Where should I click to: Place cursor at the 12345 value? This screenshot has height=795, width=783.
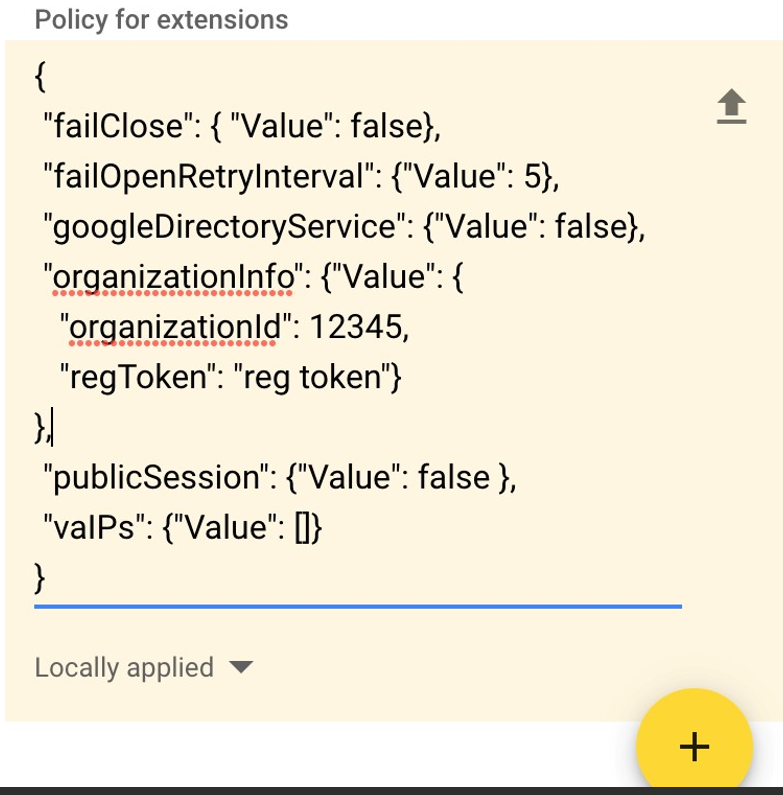point(356,326)
